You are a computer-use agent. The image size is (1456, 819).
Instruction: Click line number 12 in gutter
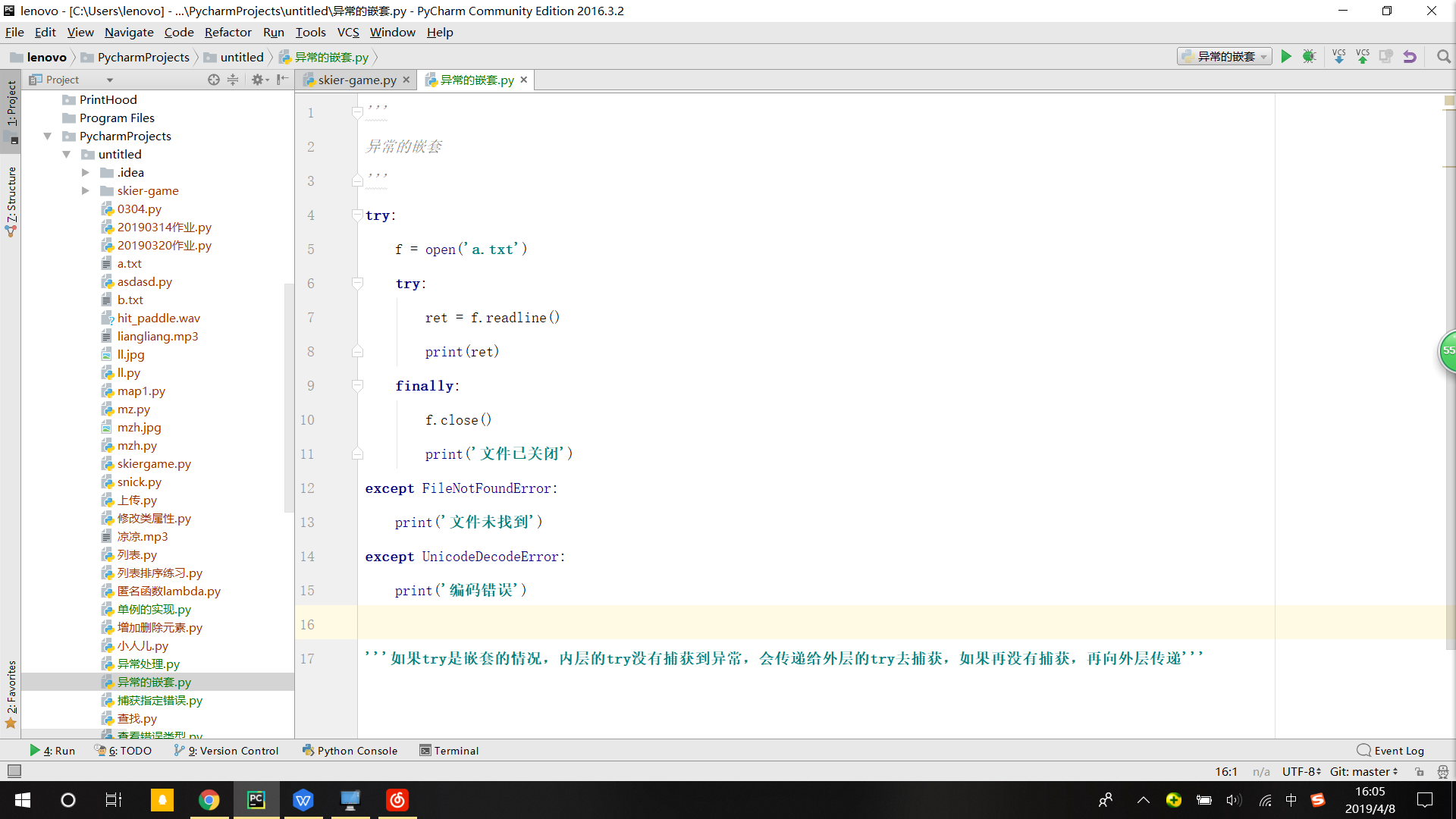coord(307,488)
